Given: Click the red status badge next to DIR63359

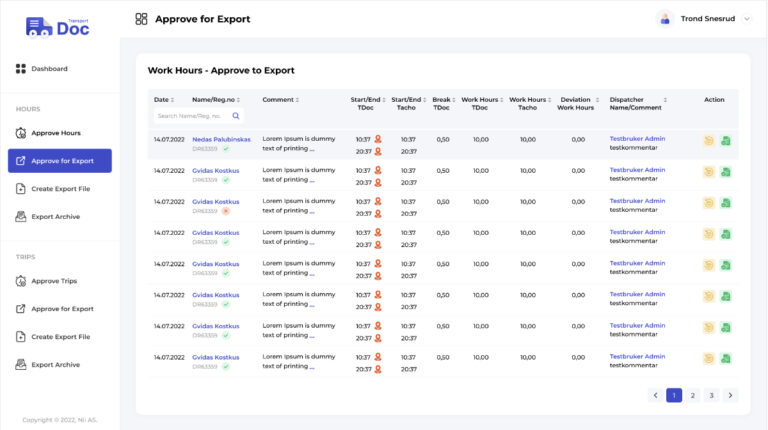Looking at the screenshot, I should pos(226,211).
